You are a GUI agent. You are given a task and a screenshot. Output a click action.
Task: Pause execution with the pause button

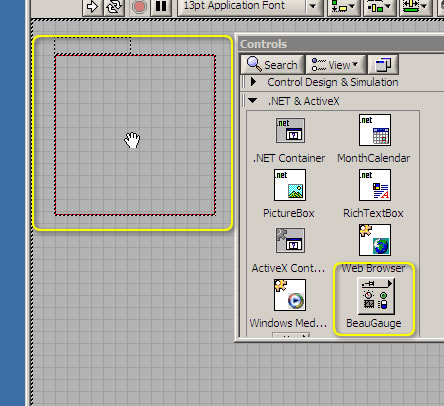tap(161, 7)
